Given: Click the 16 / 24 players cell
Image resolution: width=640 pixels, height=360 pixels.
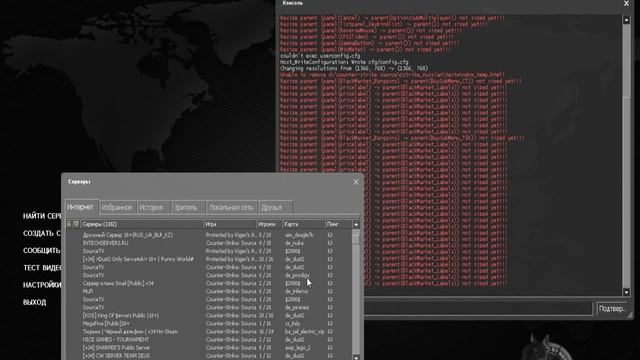Looking at the screenshot, I should click(266, 332).
